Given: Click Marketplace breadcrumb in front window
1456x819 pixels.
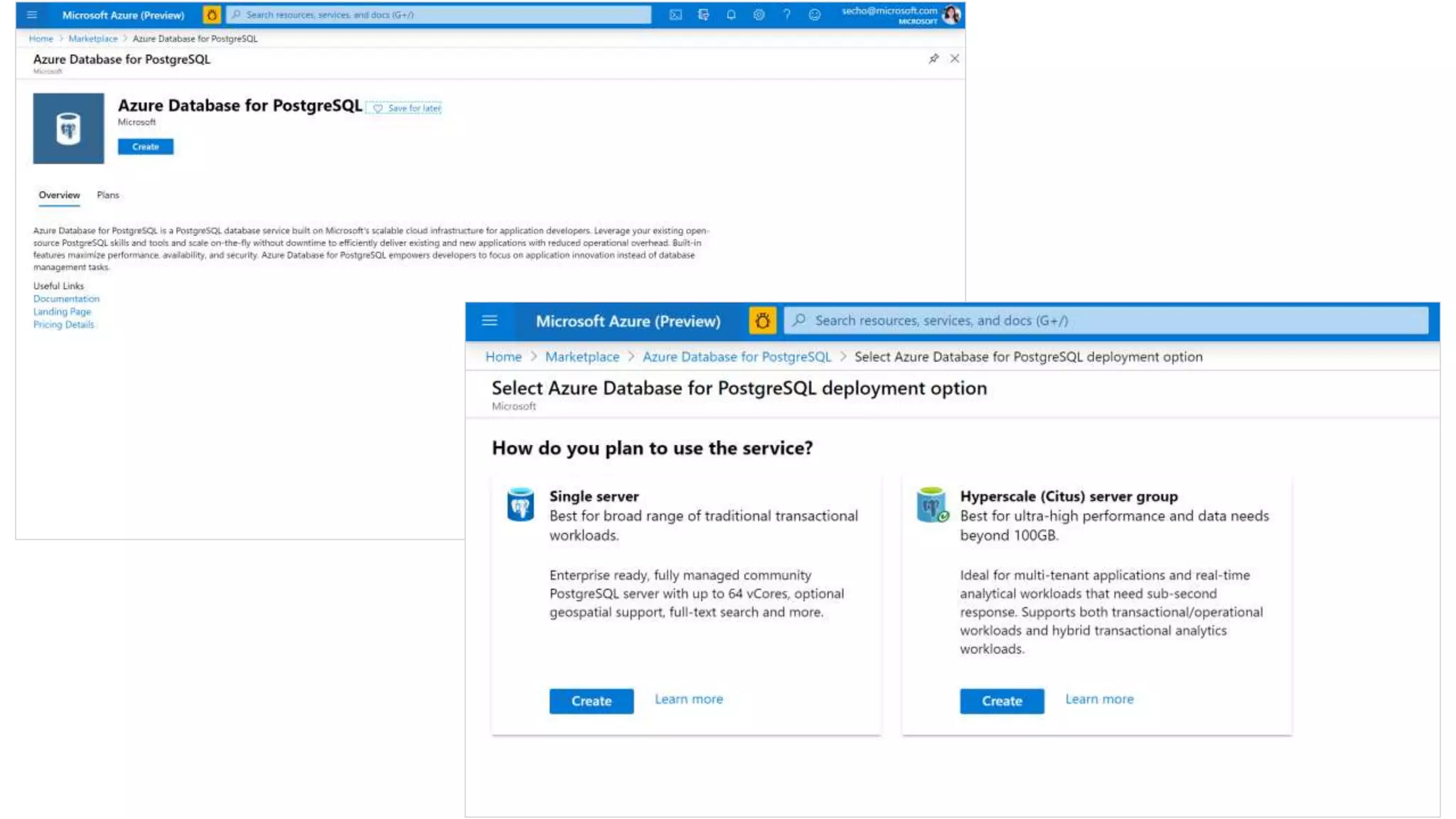Looking at the screenshot, I should click(x=582, y=357).
